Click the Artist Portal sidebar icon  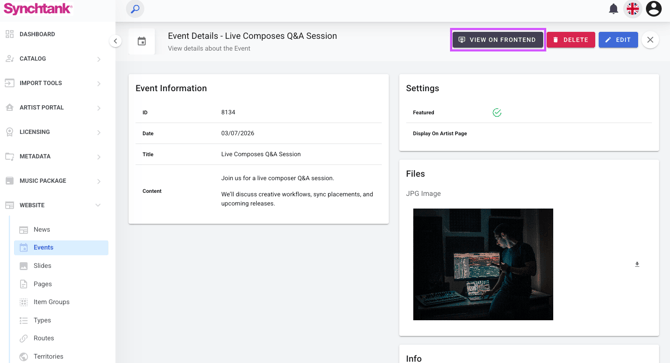(x=9, y=108)
